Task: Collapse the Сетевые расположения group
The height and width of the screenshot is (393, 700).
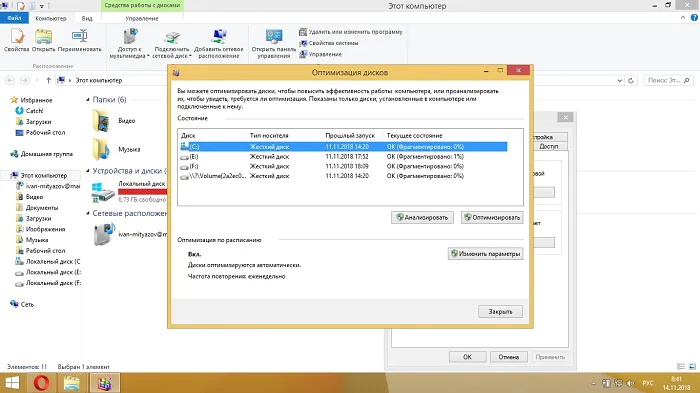Action: click(x=88, y=213)
